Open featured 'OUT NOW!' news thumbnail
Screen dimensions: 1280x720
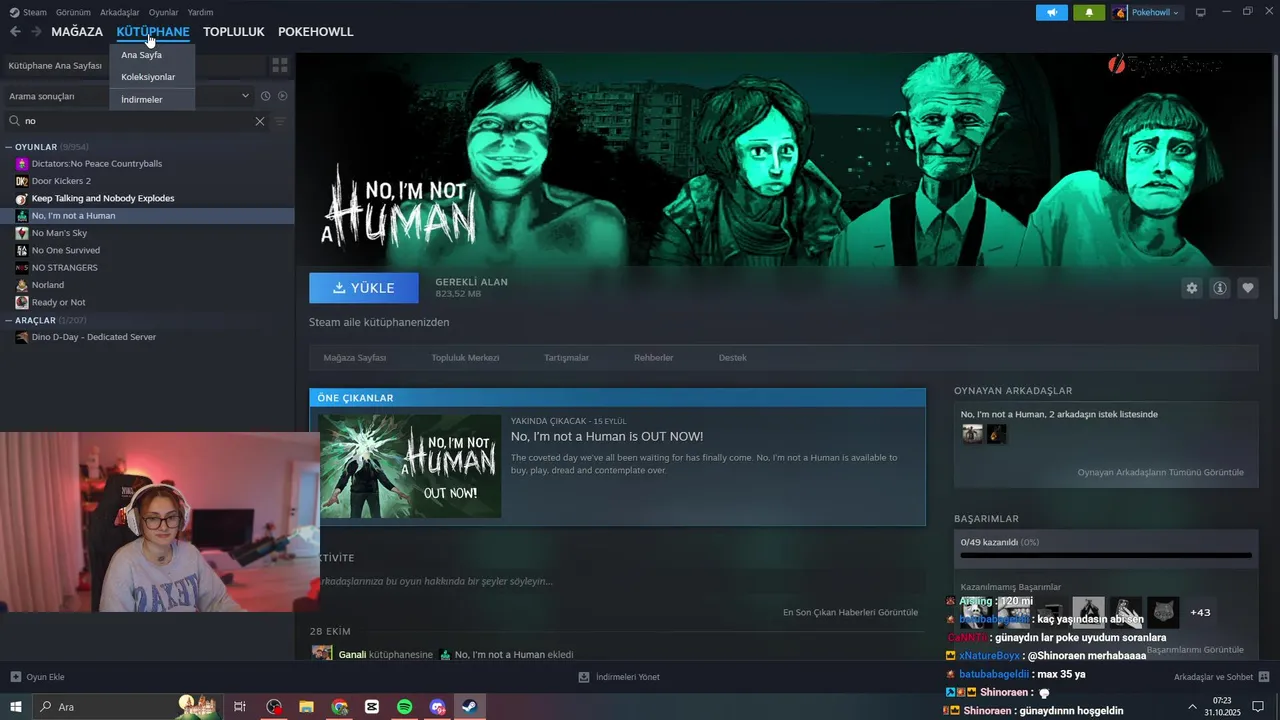(410, 466)
